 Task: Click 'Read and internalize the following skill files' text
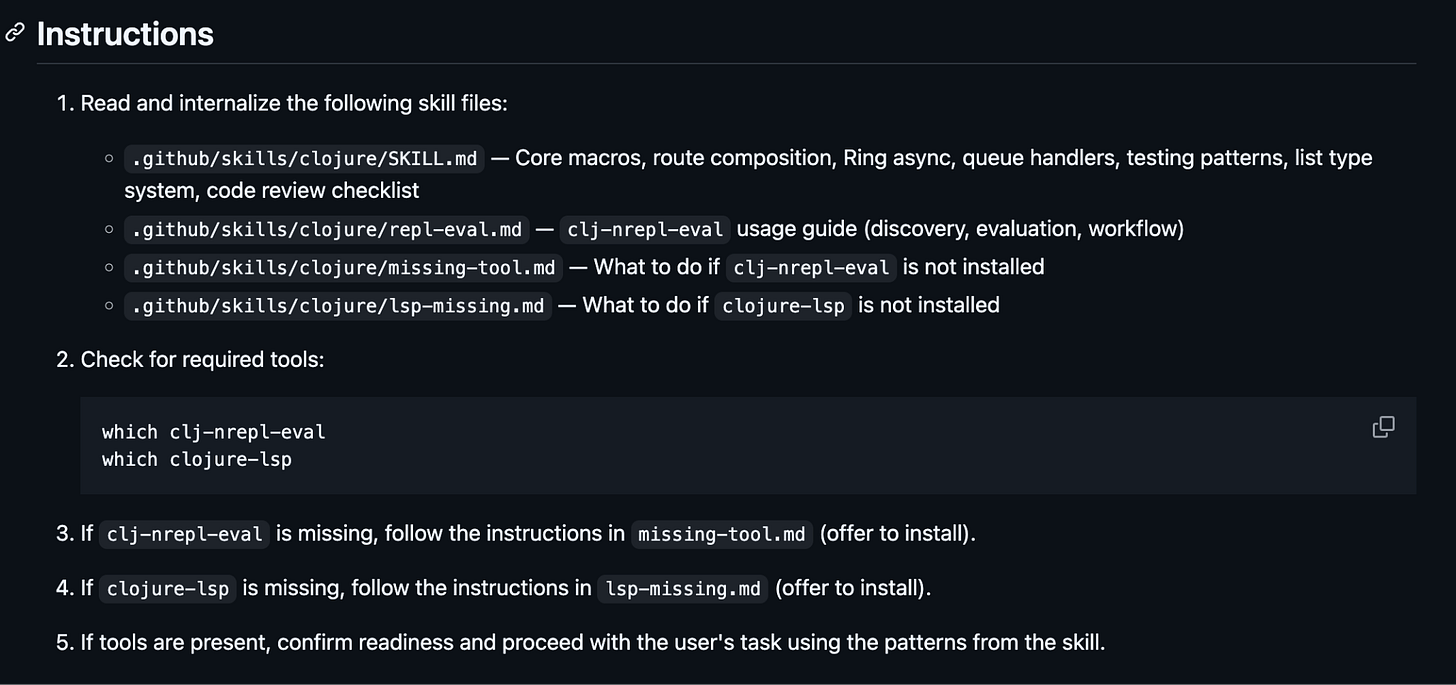tap(294, 103)
